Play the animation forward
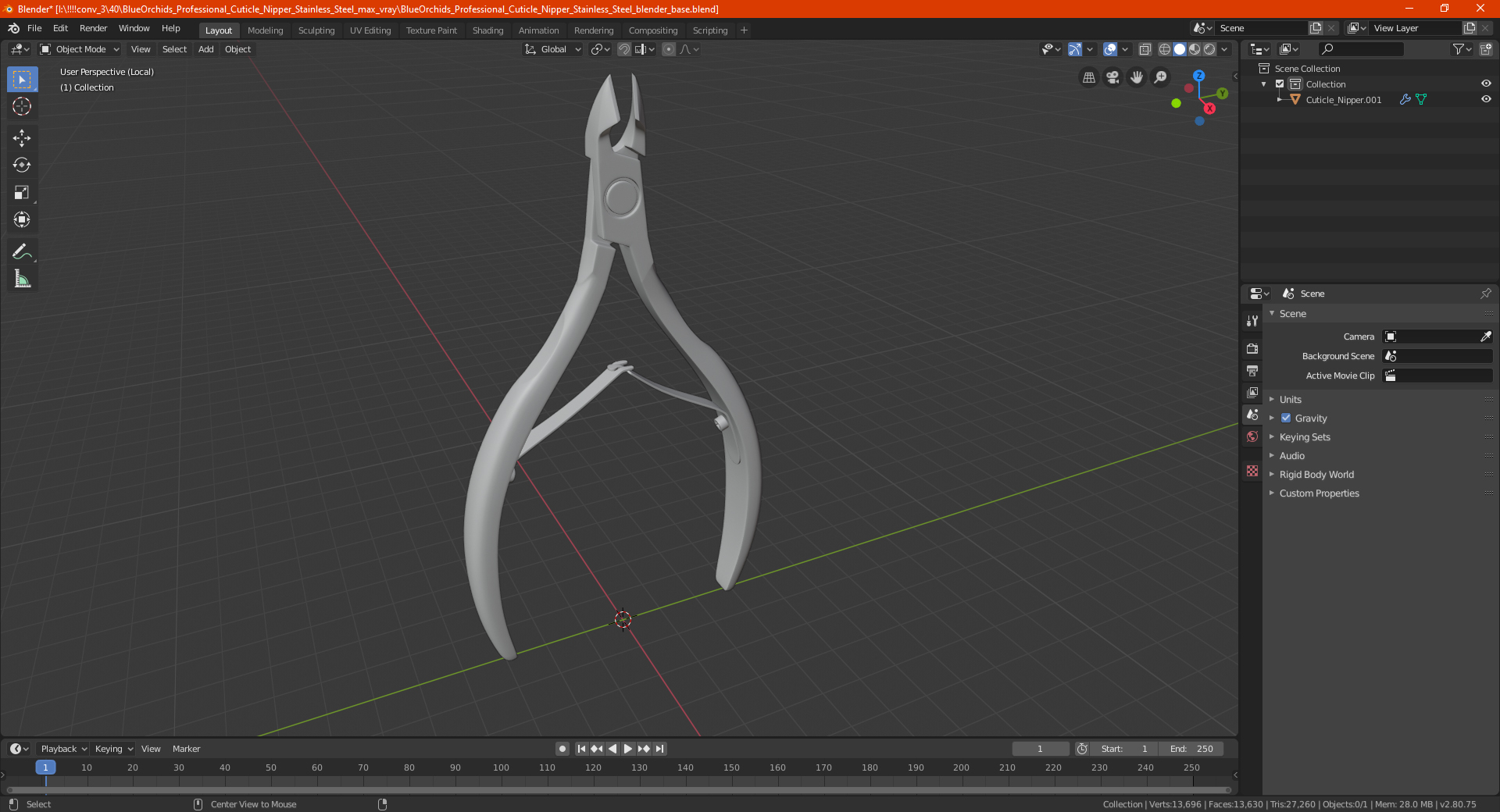The height and width of the screenshot is (812, 1500). coord(627,749)
